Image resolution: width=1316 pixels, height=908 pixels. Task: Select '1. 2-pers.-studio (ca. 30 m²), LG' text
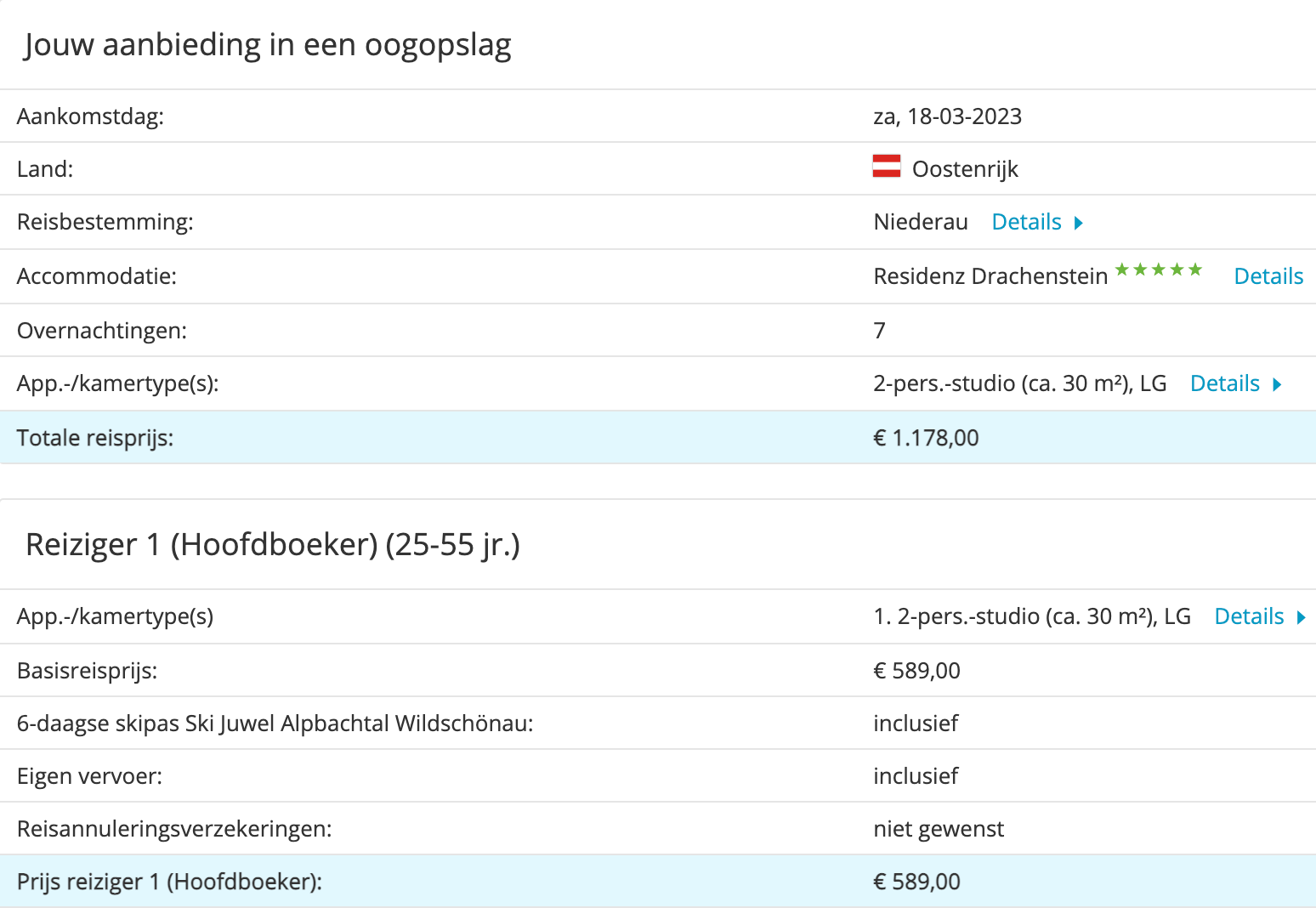[1032, 616]
